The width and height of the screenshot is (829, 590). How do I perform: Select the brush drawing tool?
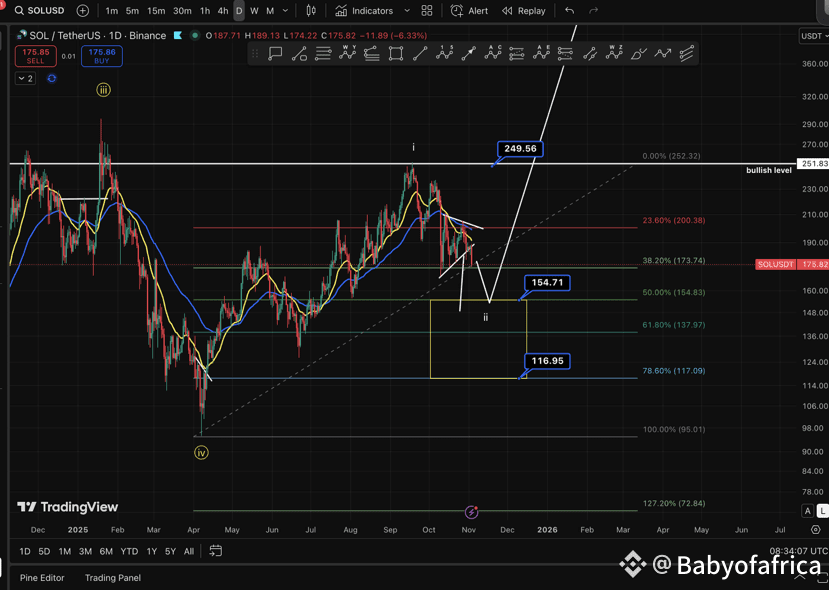tap(638, 53)
